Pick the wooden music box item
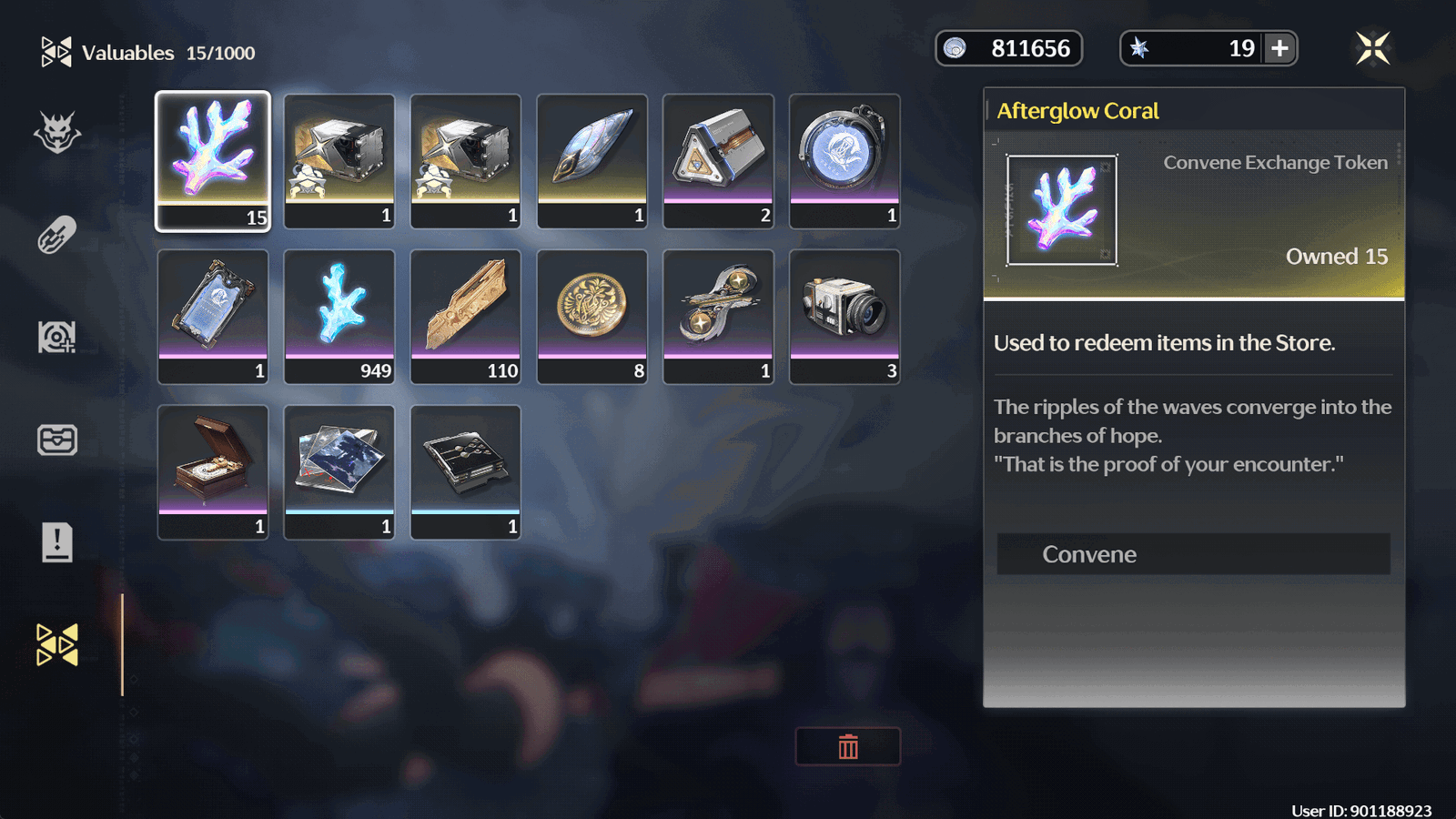The width and height of the screenshot is (1456, 819). (x=213, y=472)
